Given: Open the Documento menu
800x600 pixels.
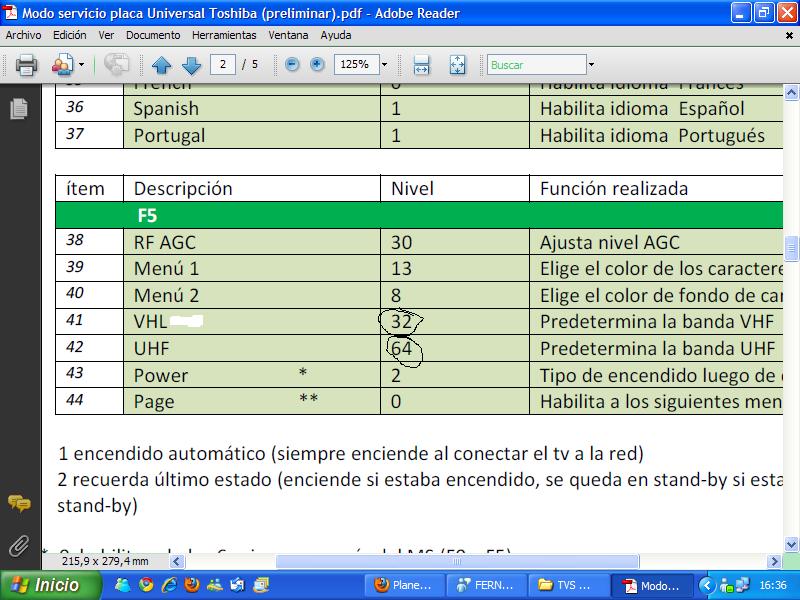Looking at the screenshot, I should [x=153, y=35].
